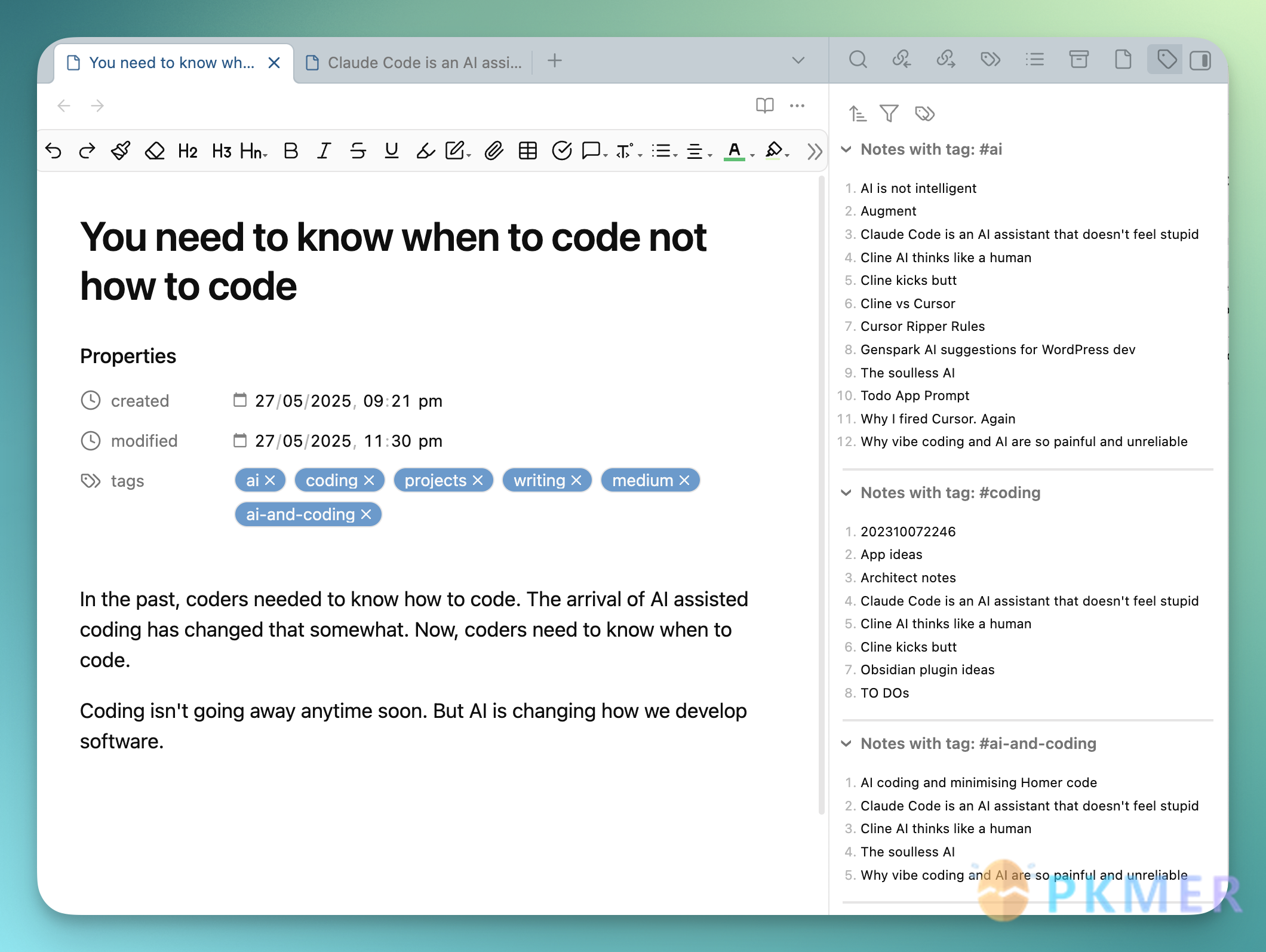The height and width of the screenshot is (952, 1266).
Task: Open the backlinks panel icon
Action: pyautogui.click(x=902, y=60)
